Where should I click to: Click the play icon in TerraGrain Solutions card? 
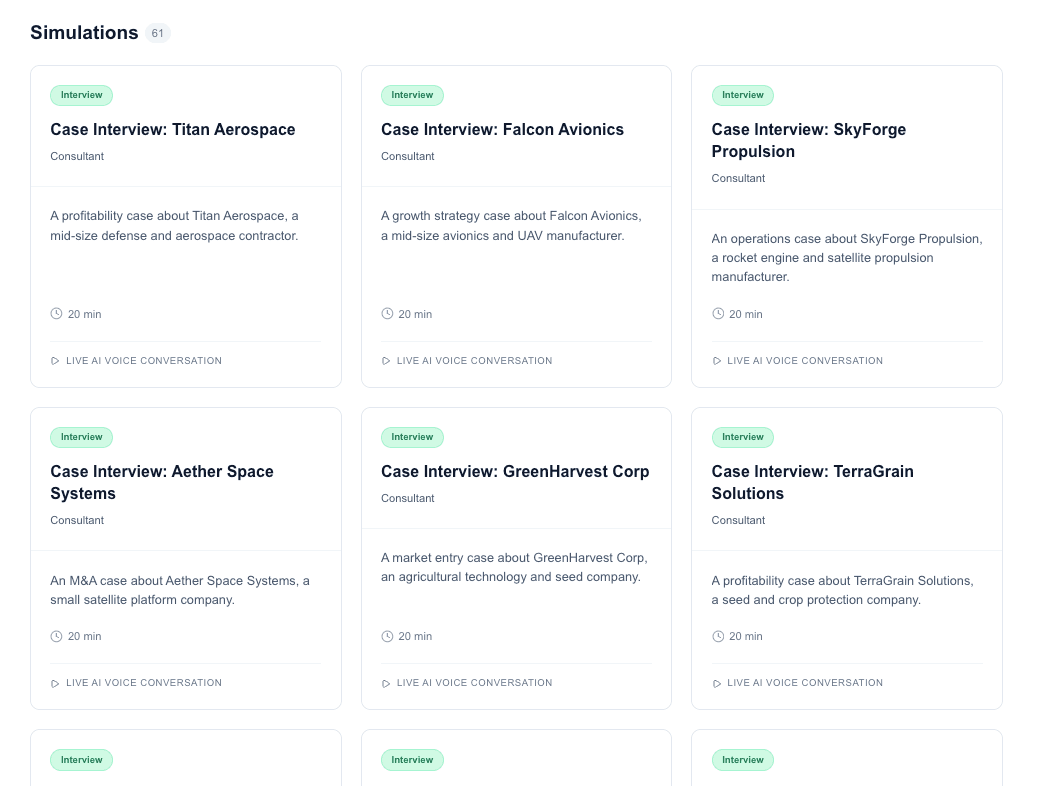[717, 683]
